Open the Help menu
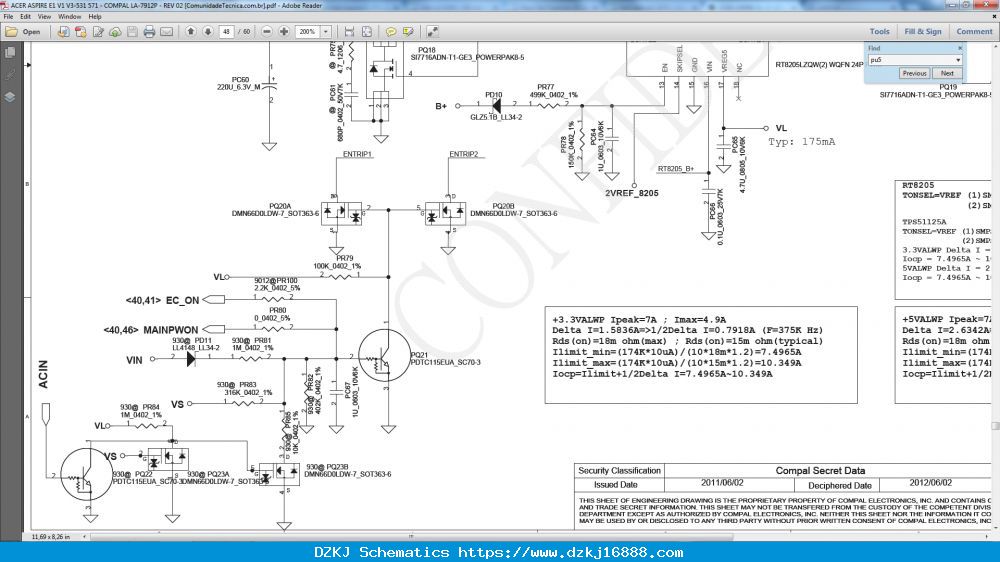The image size is (1000, 562). (94, 17)
